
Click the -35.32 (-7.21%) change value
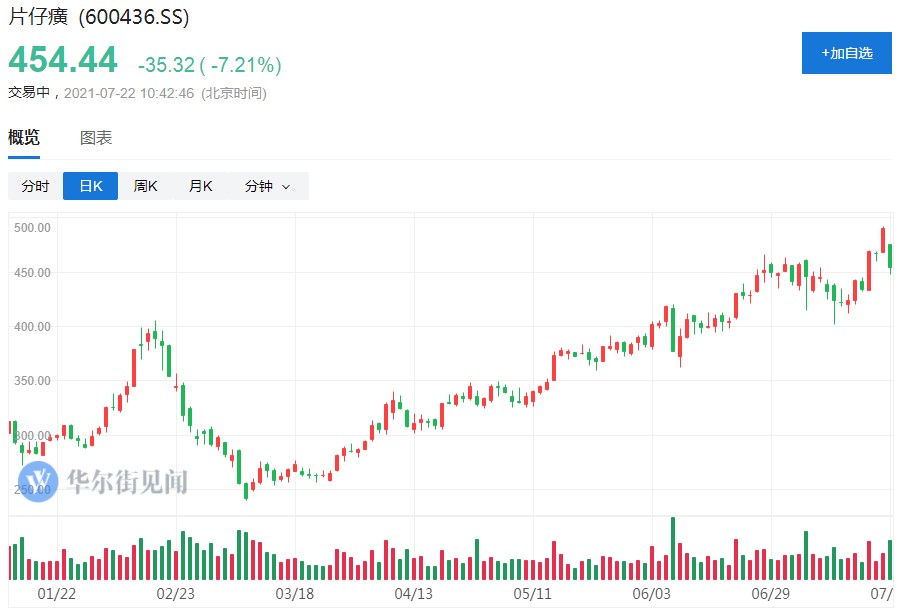click(209, 65)
